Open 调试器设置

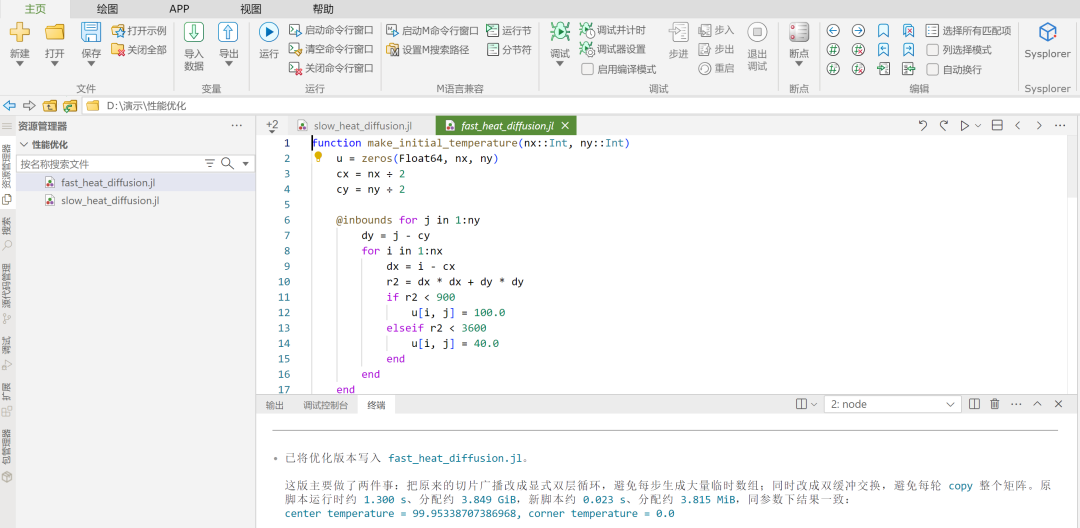pos(612,50)
